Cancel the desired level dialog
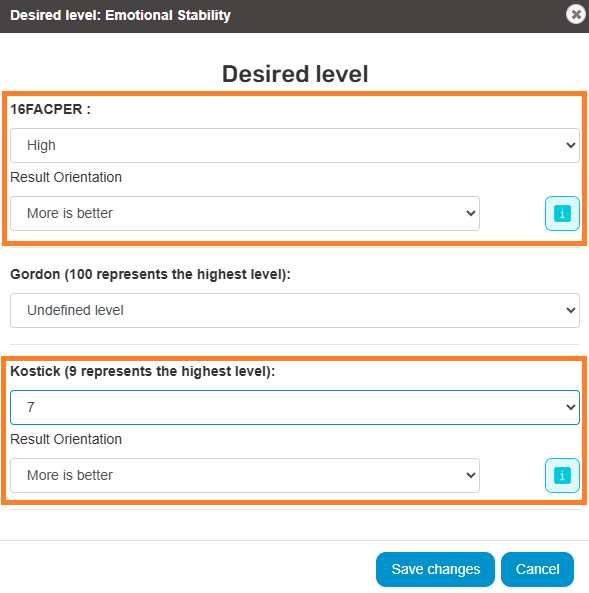Viewport: 589px width, 593px height. [537, 569]
